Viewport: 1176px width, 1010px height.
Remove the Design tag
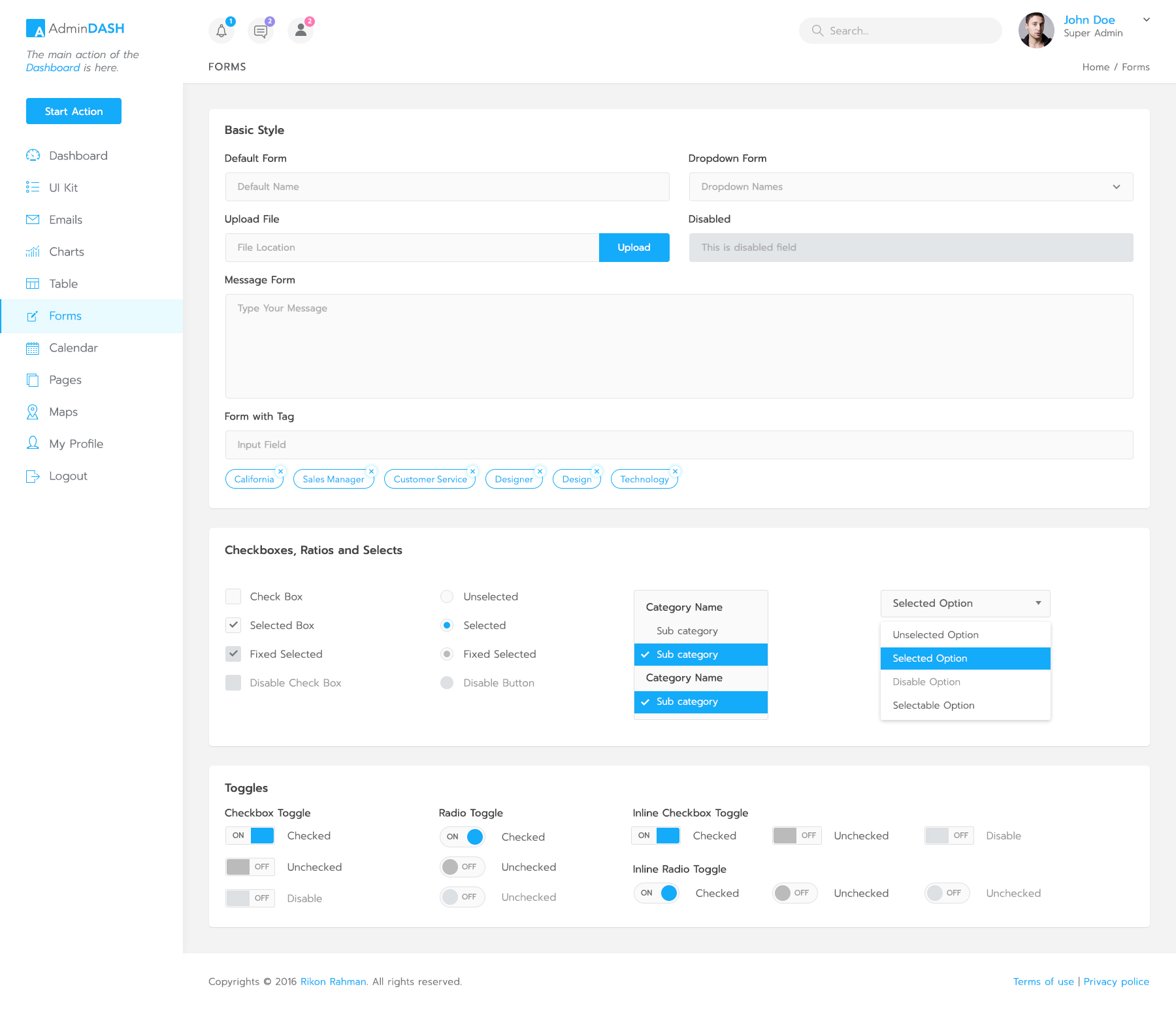596,471
